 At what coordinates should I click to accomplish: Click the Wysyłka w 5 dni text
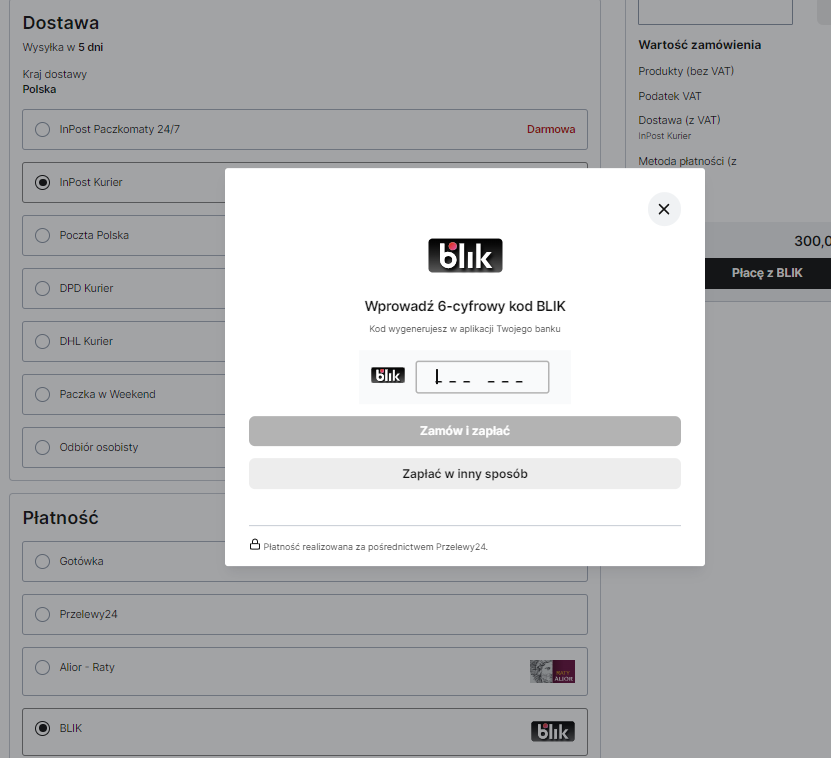63,47
